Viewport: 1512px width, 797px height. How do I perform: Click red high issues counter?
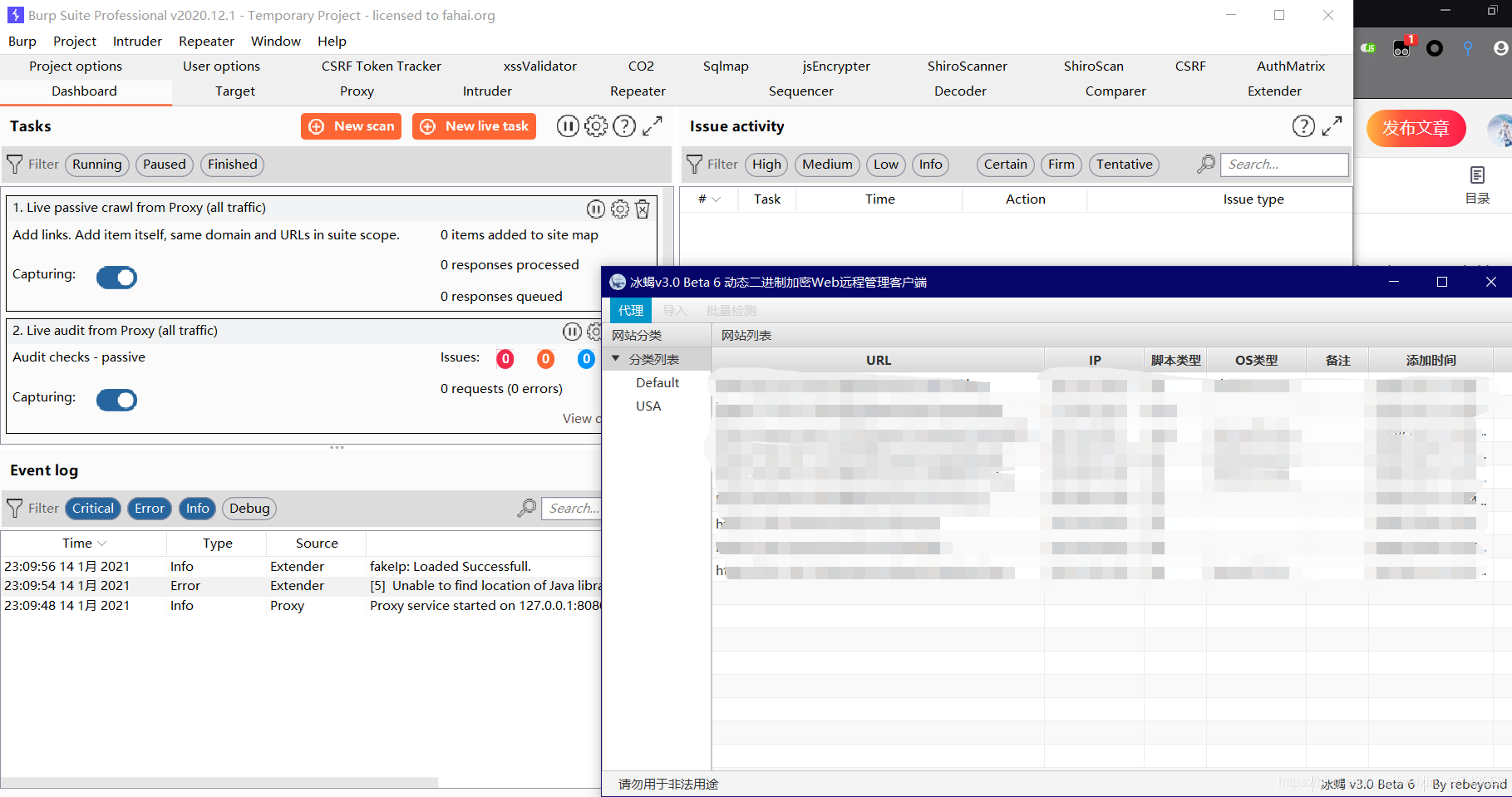(x=505, y=359)
